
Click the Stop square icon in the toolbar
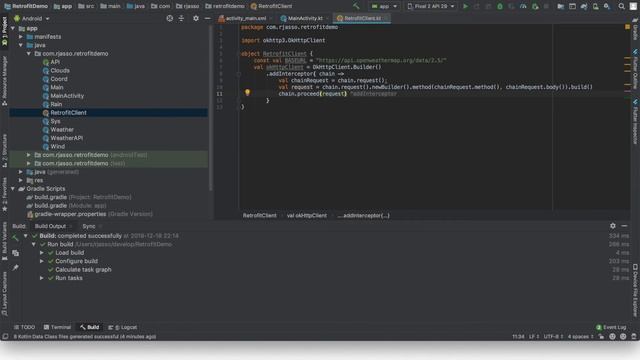(x=546, y=6)
